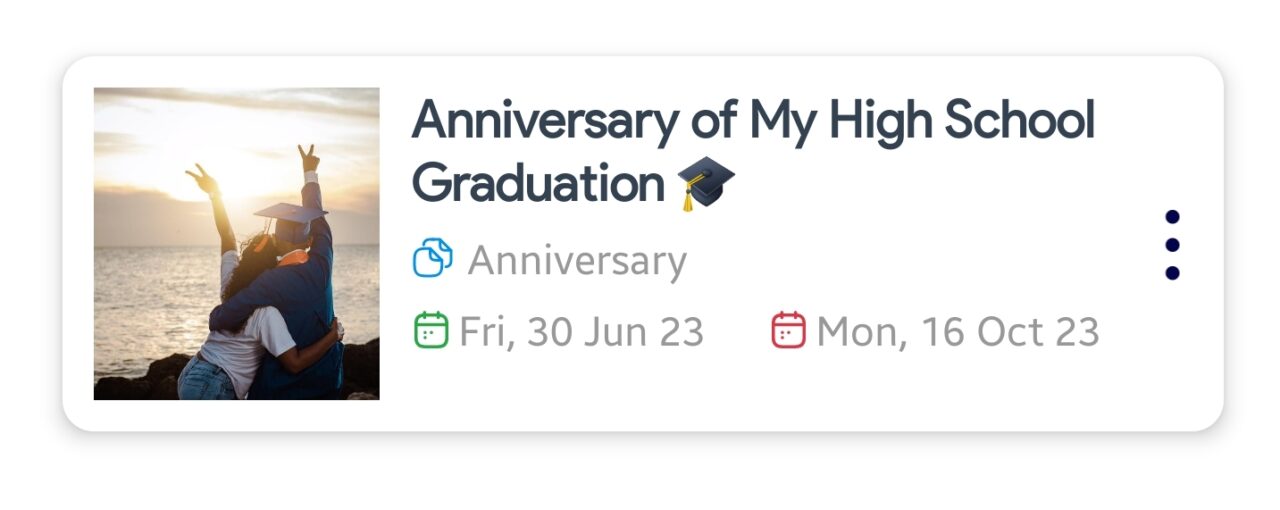Open the three-dot more options menu
This screenshot has height=510, width=1280.
coord(1173,245)
